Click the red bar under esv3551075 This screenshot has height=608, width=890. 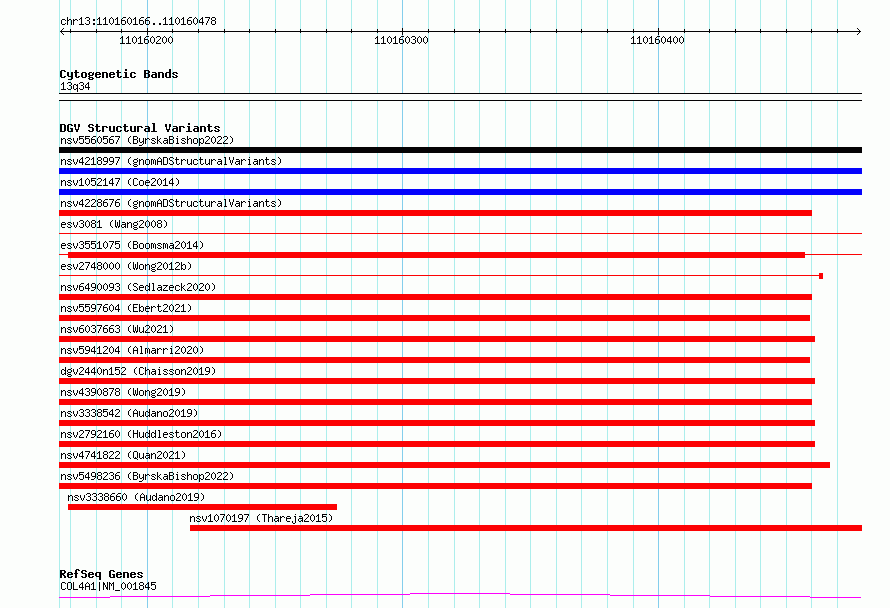pos(436,255)
